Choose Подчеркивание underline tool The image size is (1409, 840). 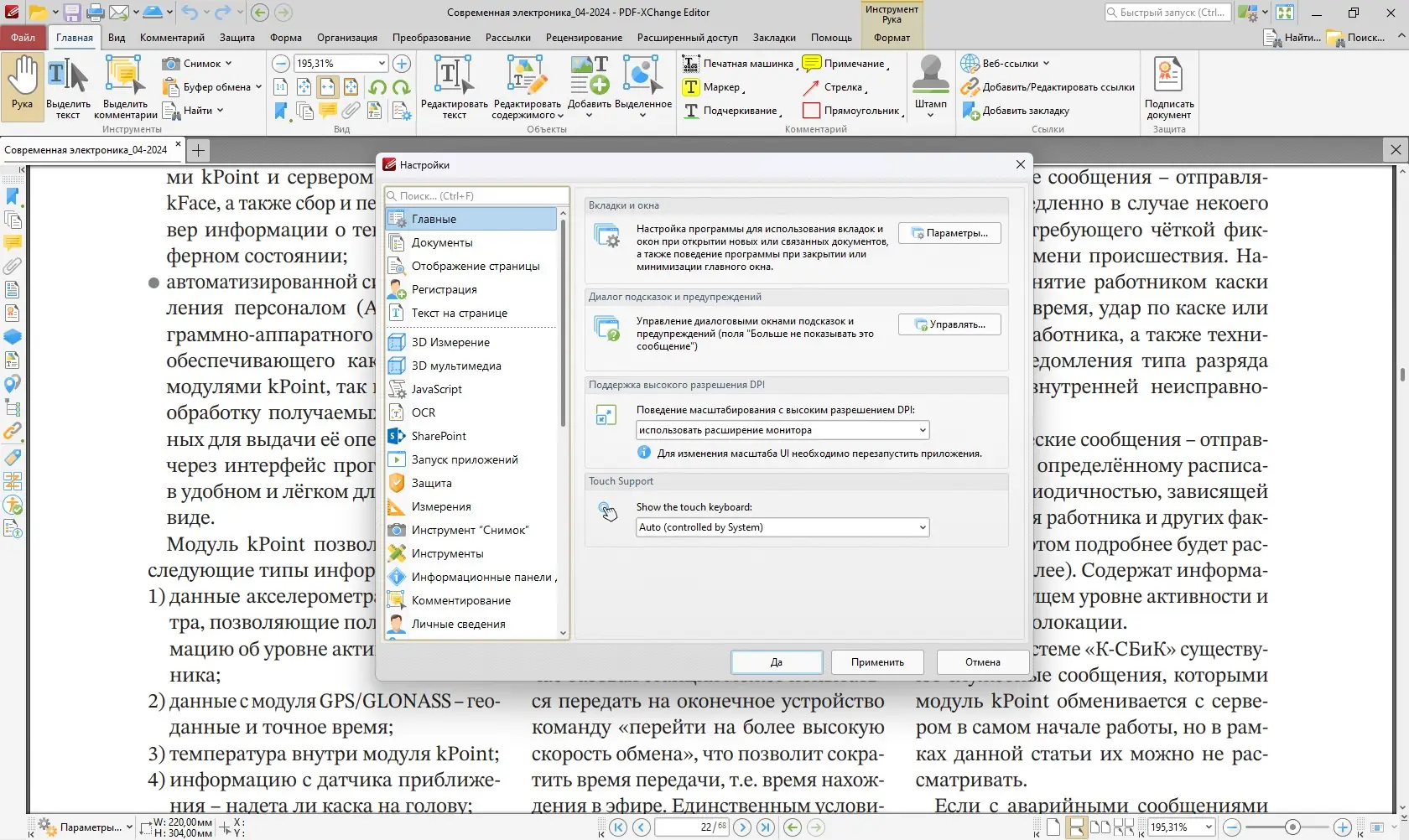[x=732, y=111]
